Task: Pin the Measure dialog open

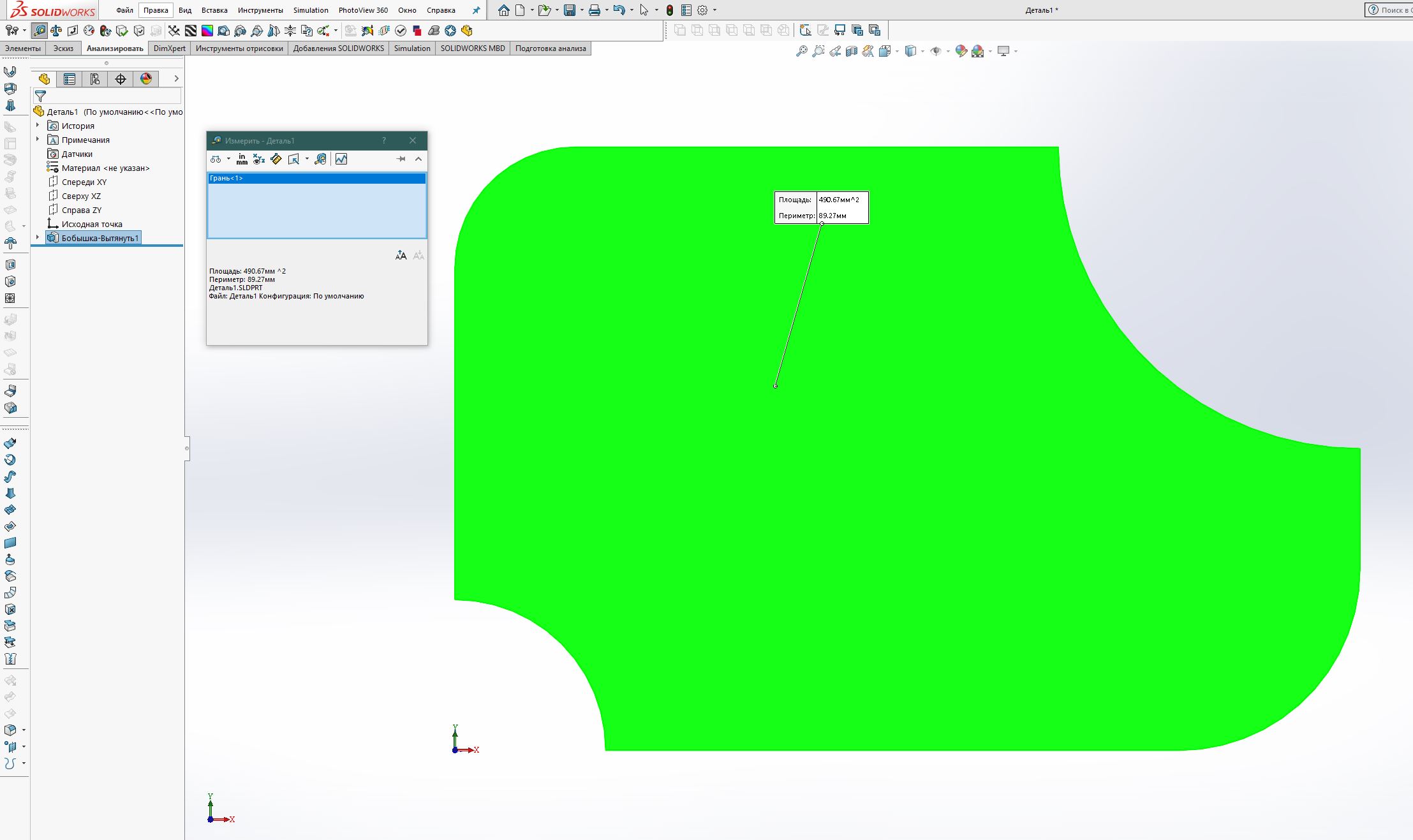Action: pyautogui.click(x=401, y=159)
